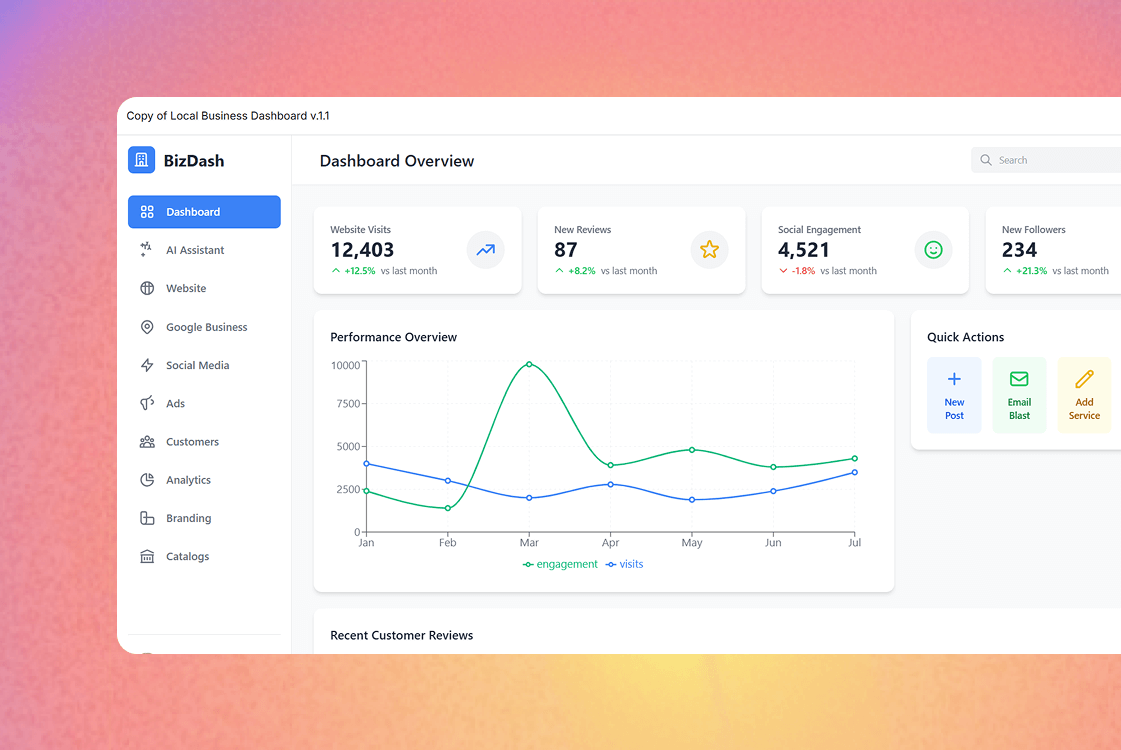Click the Email Blast quick action

click(x=1019, y=394)
